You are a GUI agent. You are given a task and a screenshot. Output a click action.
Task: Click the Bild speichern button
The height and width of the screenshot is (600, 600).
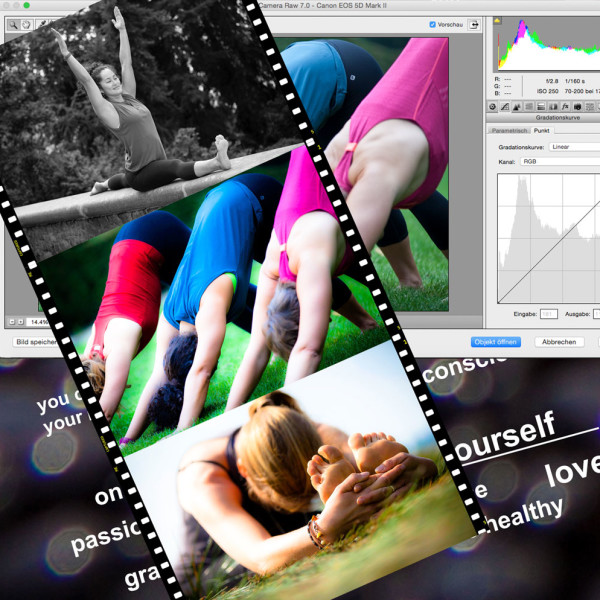[x=36, y=342]
